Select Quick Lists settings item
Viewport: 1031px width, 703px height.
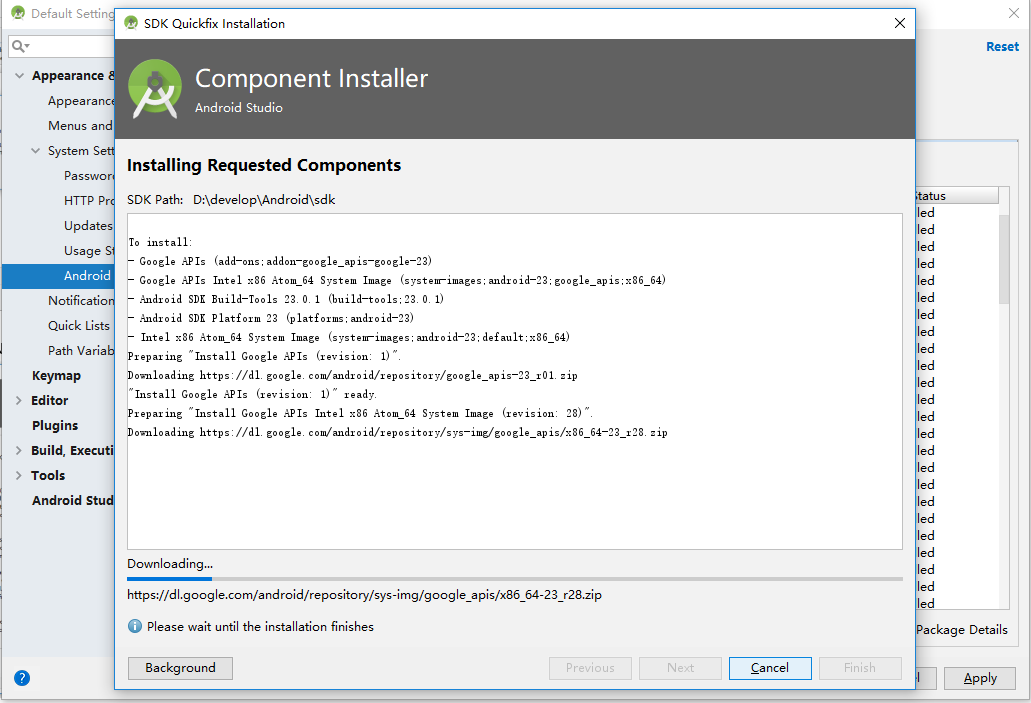point(78,326)
